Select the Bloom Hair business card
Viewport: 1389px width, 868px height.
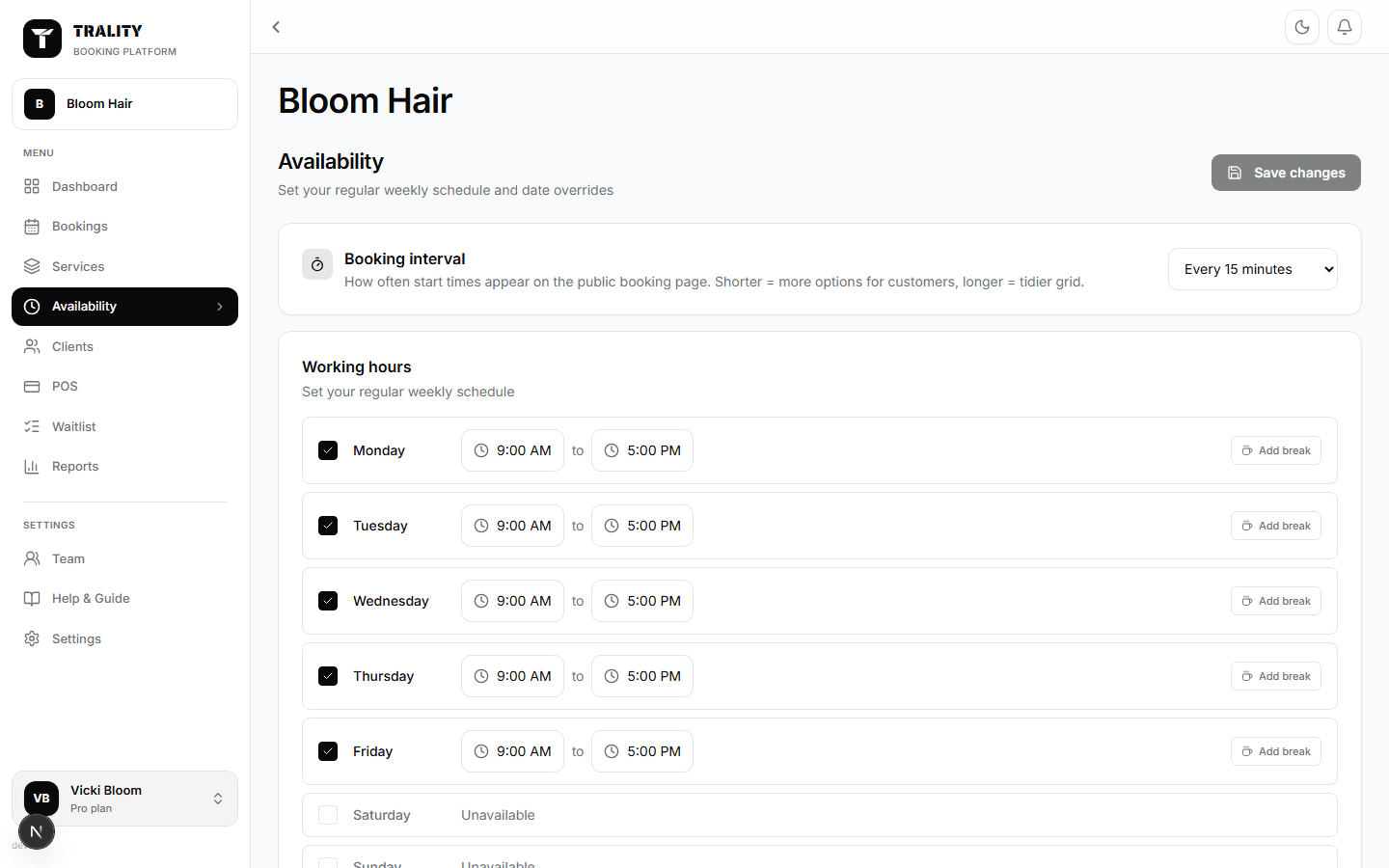click(x=124, y=104)
